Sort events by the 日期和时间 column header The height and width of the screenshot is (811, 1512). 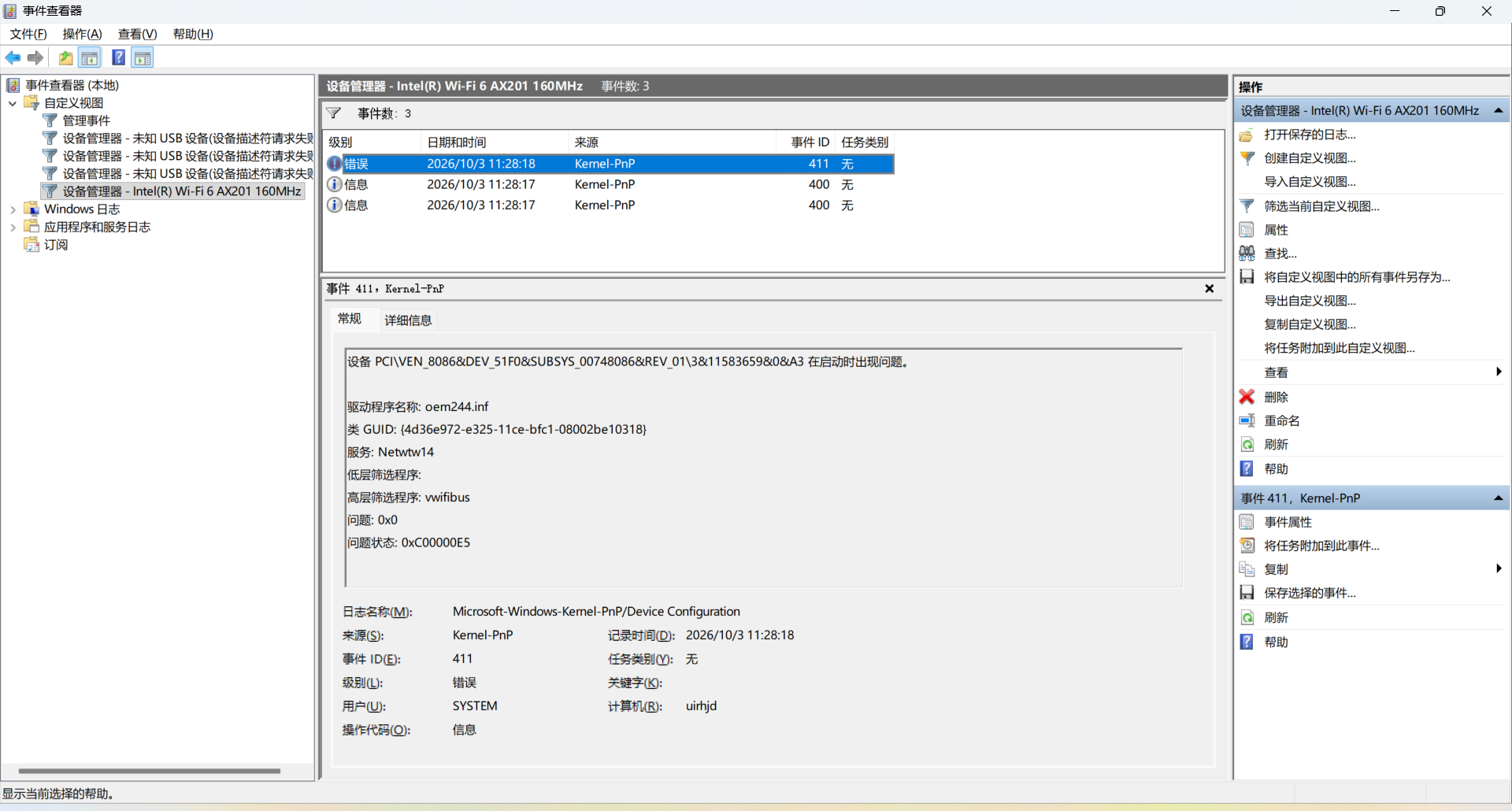pyautogui.click(x=457, y=143)
